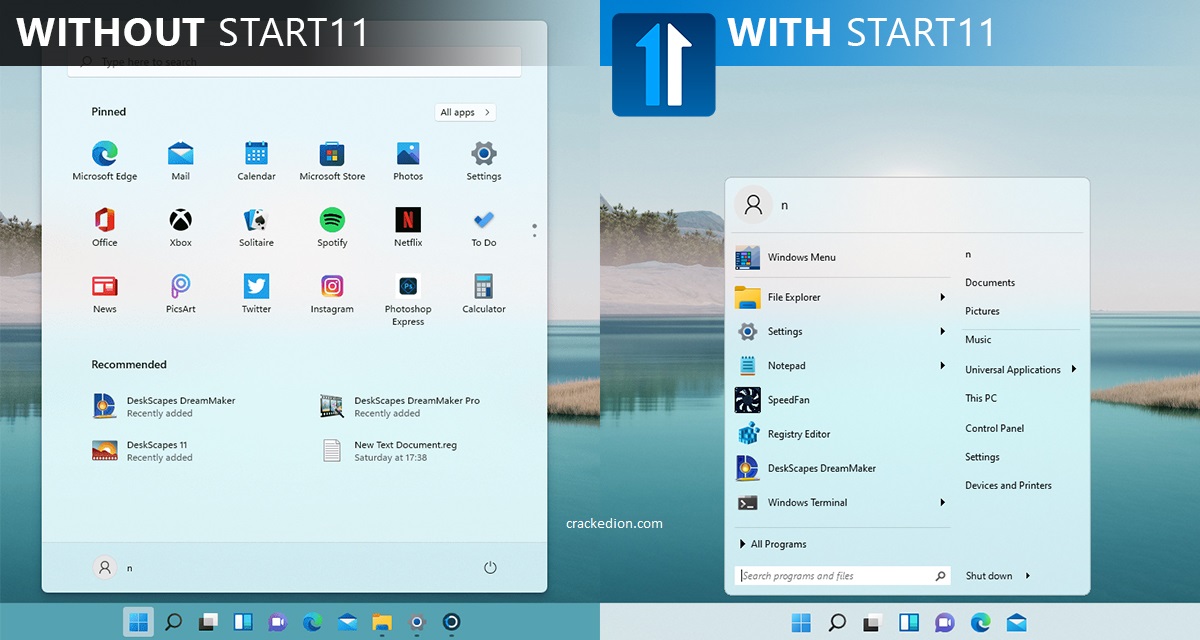The image size is (1200, 640).
Task: Select SpeedFan in Start11 menu
Action: point(842,400)
